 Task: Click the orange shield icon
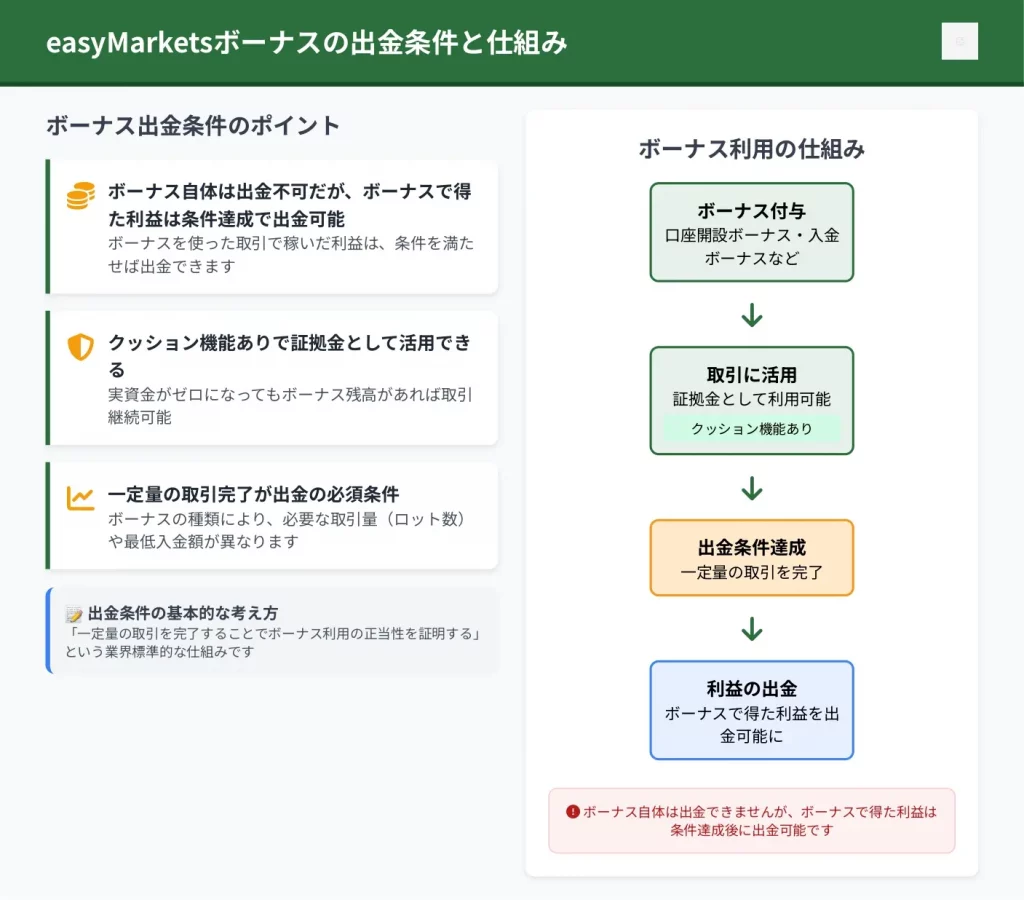tap(80, 347)
